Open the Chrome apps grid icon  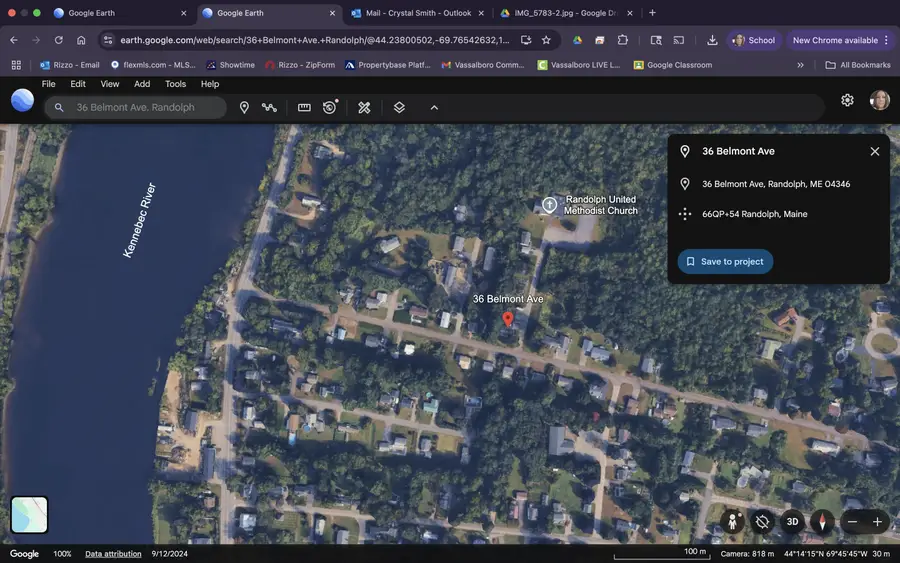coord(16,65)
